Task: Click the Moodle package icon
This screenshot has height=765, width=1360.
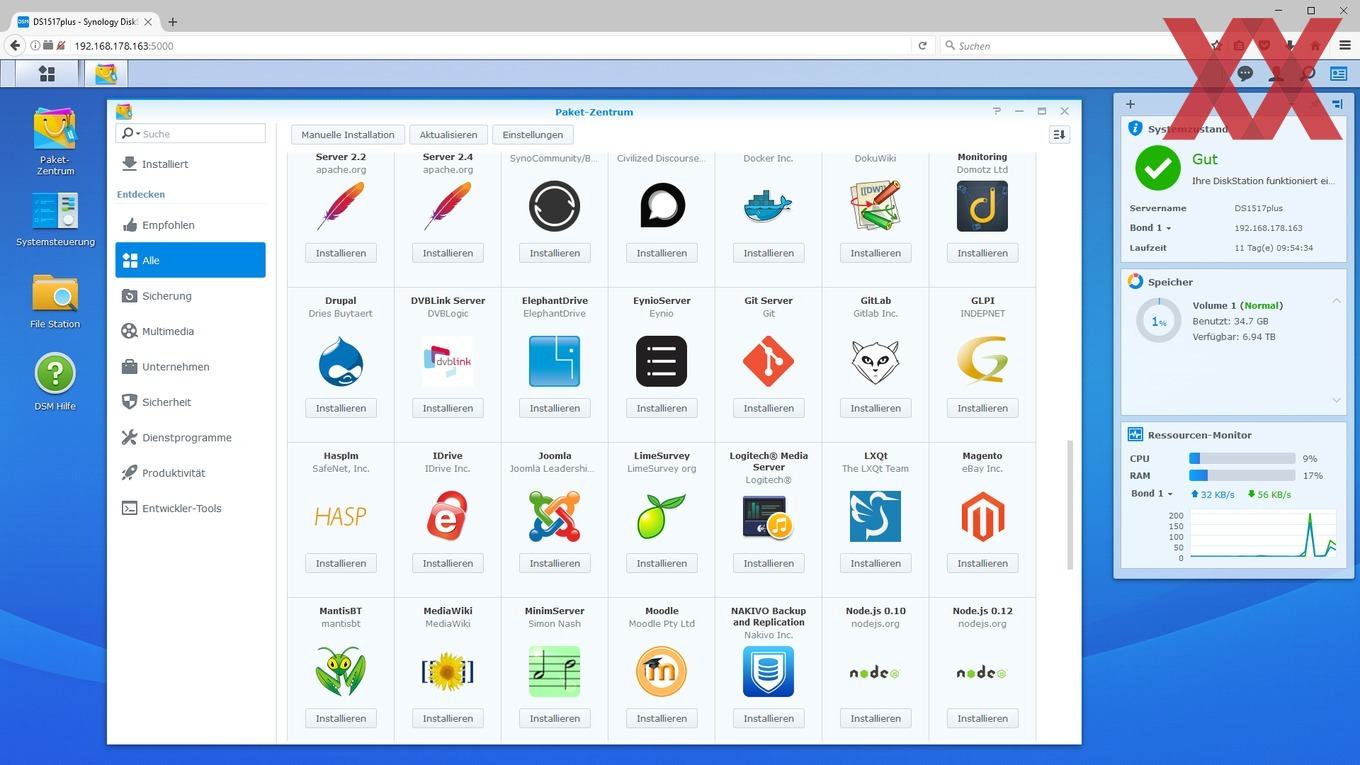Action: (x=662, y=671)
